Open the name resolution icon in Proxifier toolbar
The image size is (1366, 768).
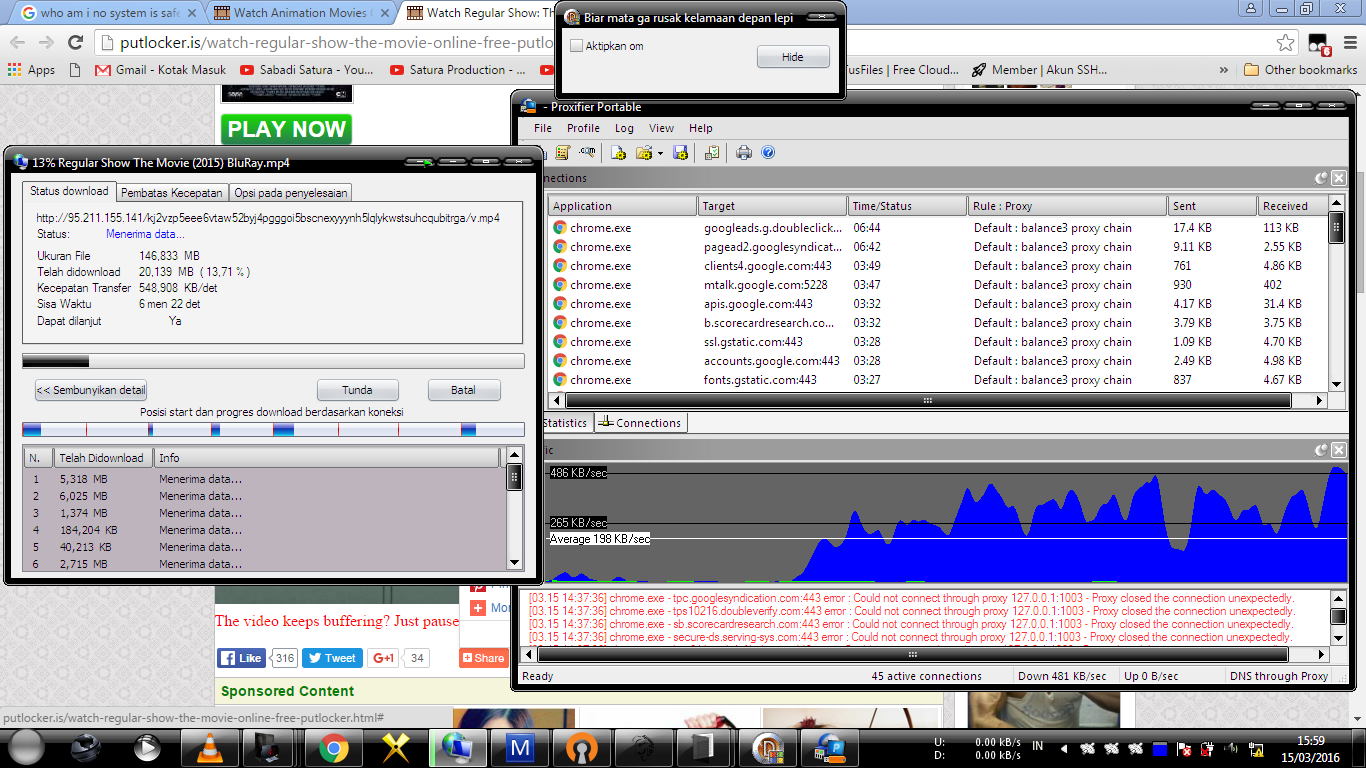(x=587, y=153)
